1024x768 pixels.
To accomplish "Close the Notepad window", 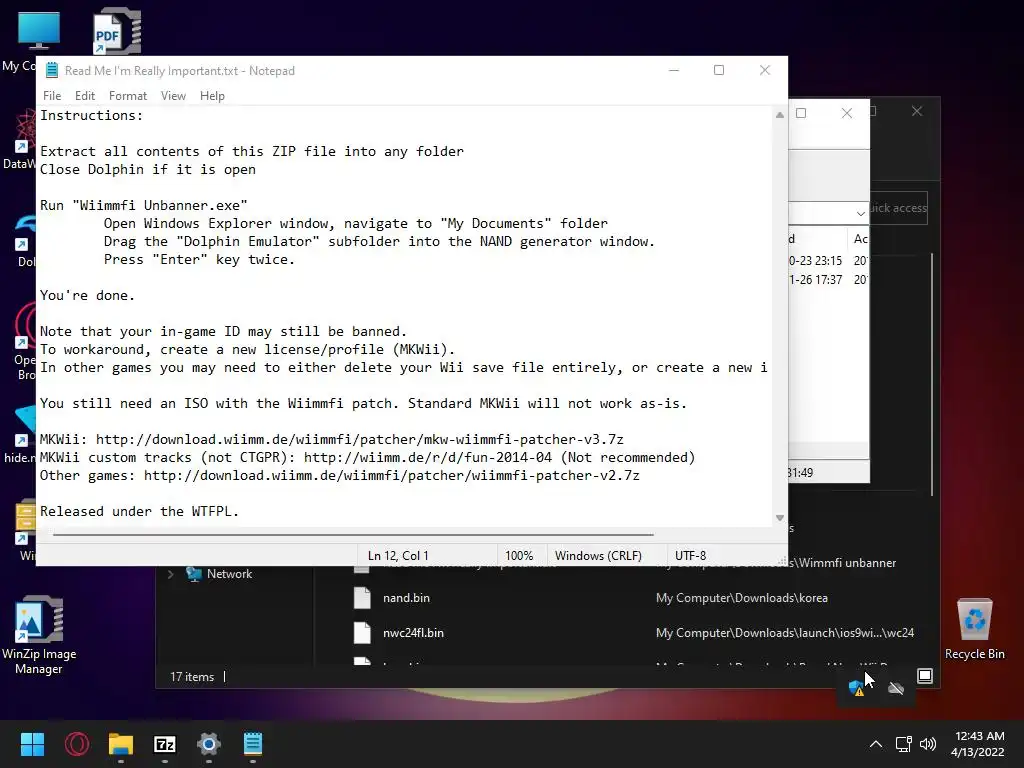I will (765, 71).
